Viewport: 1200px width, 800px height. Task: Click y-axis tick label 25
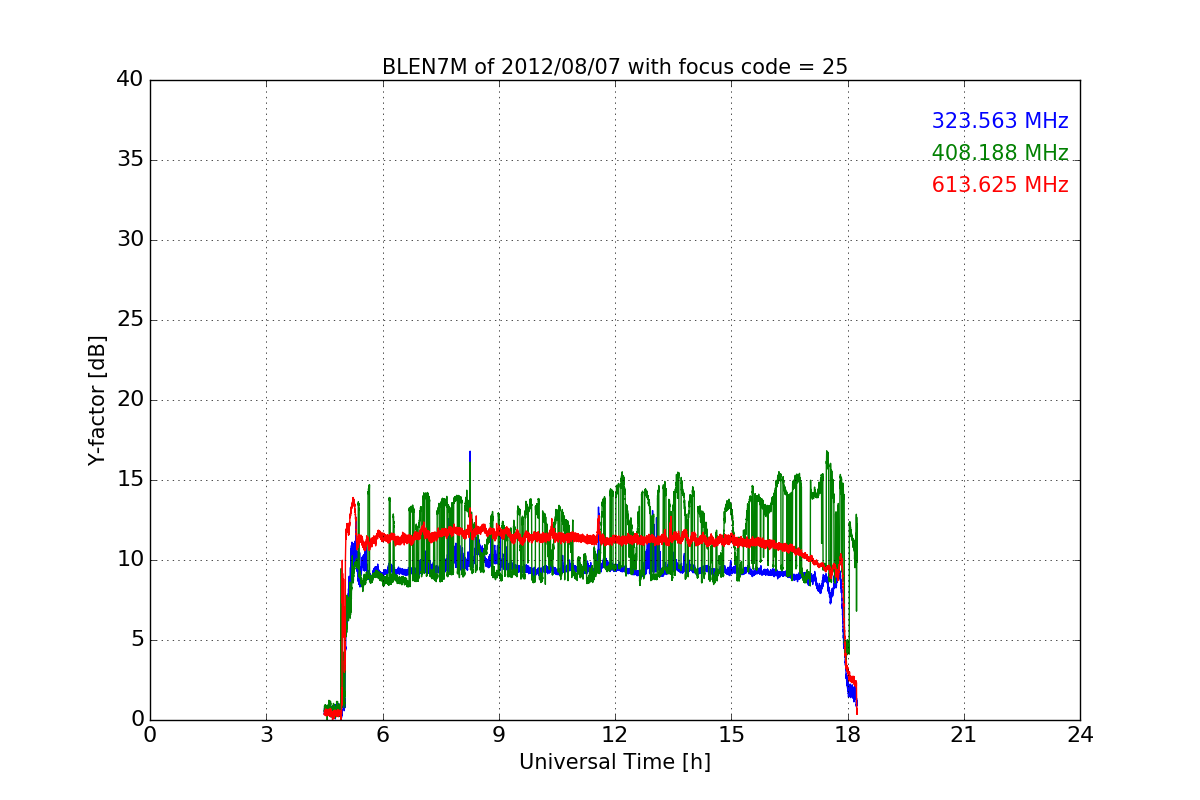pos(130,320)
